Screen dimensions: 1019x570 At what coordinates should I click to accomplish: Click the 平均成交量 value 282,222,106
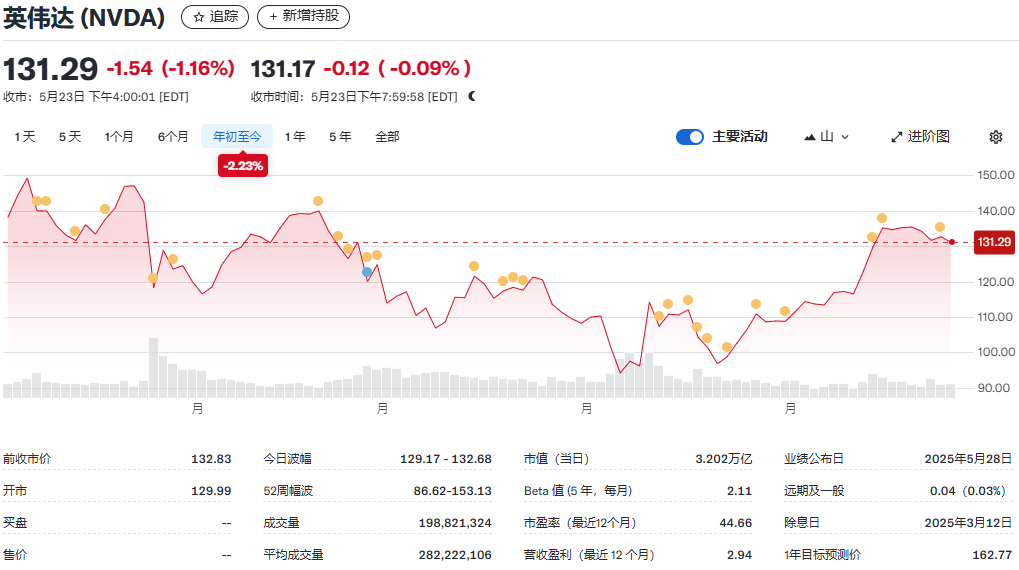point(455,555)
